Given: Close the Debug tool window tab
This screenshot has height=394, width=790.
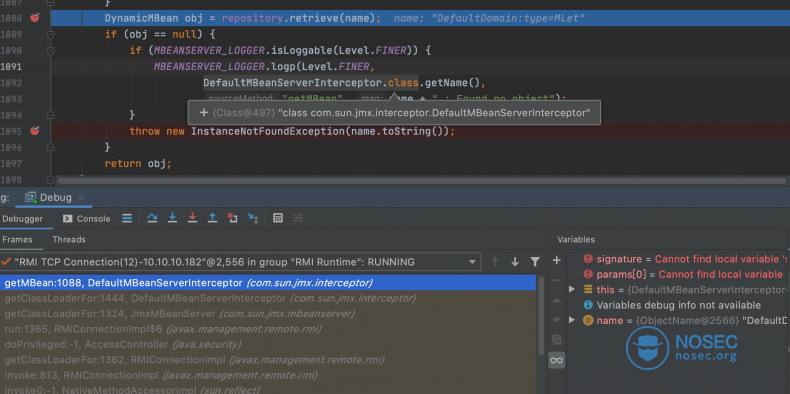Looking at the screenshot, I should click(x=81, y=198).
